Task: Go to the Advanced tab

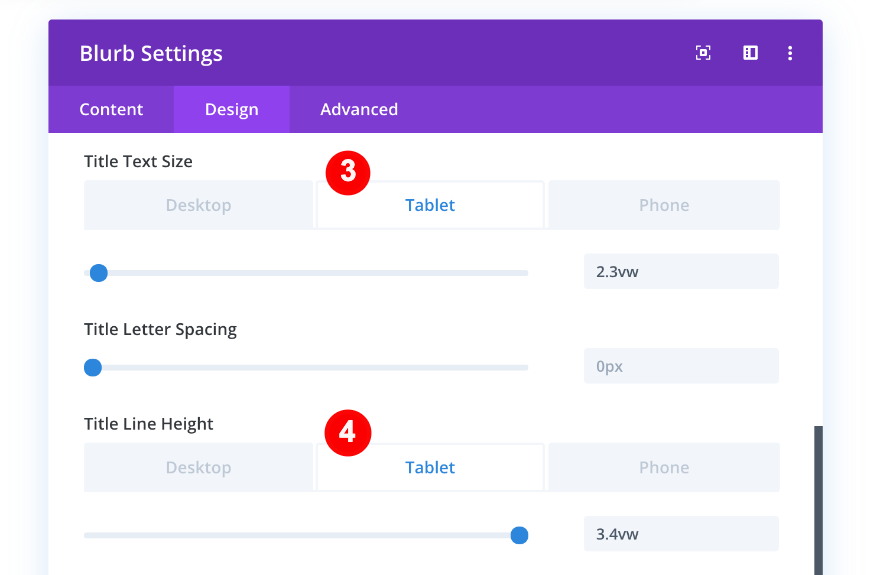Action: [359, 110]
